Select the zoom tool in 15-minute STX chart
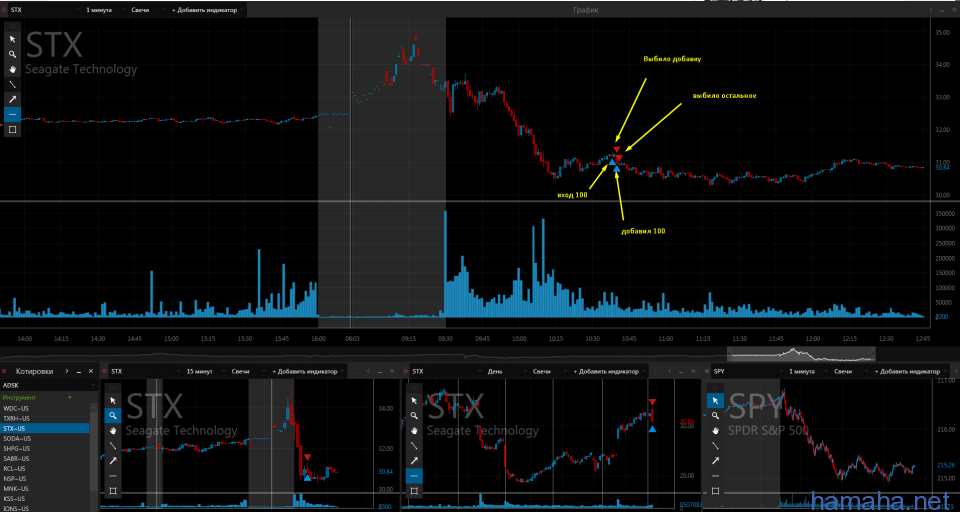 coord(113,415)
